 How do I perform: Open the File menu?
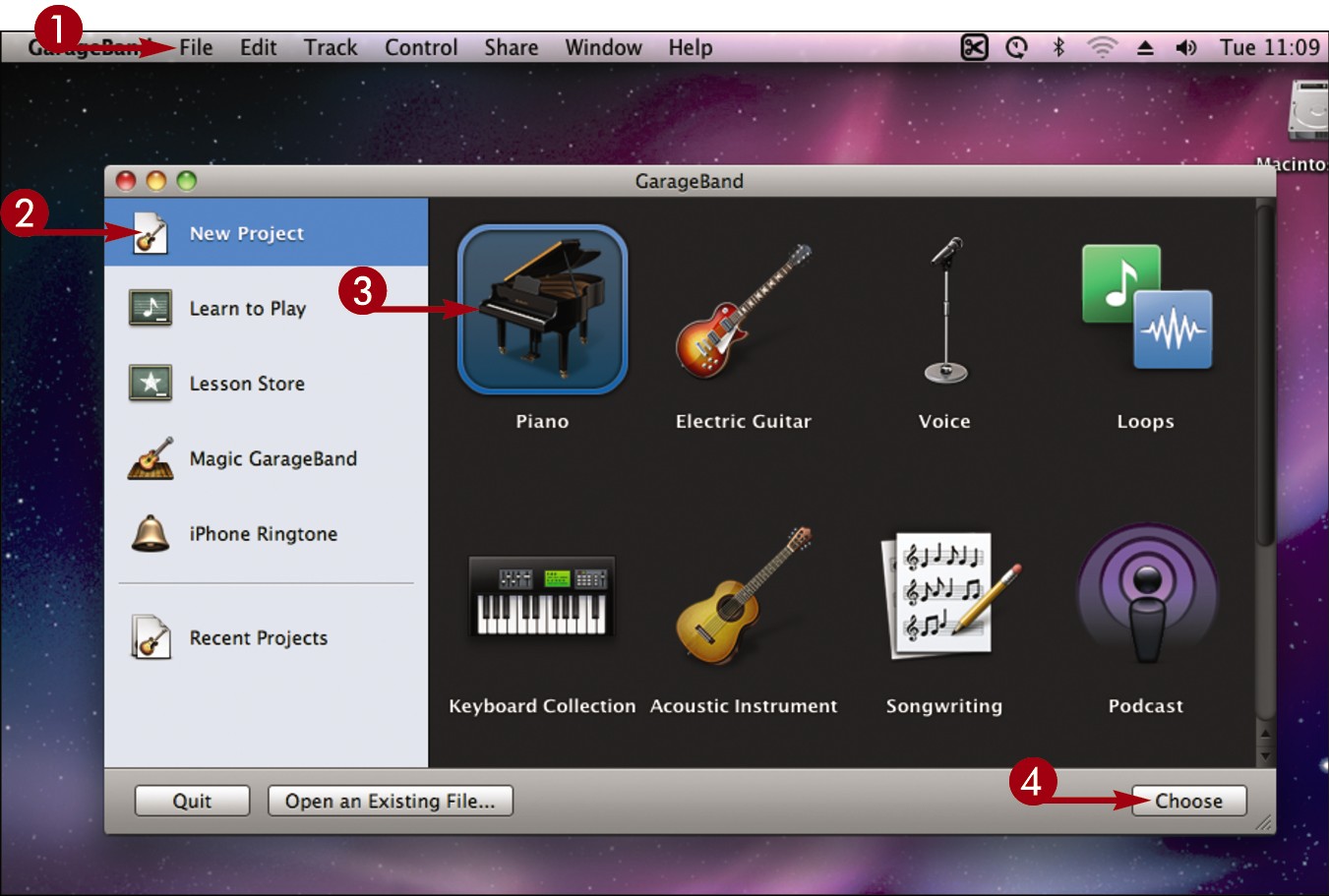196,47
